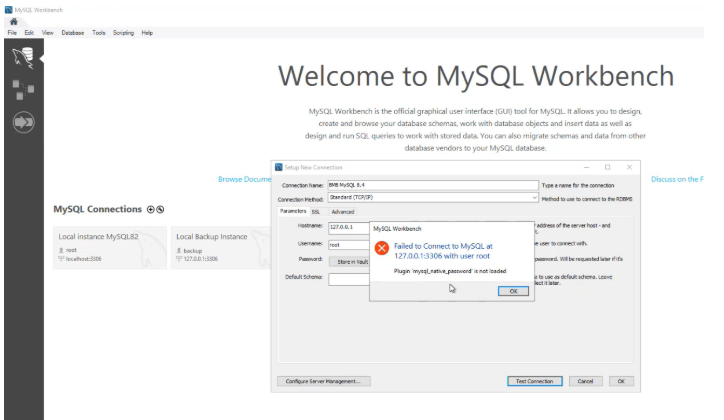Screen dimensions: 724x420
Task: Click the Setup New Connection window icon
Action: coord(278,167)
